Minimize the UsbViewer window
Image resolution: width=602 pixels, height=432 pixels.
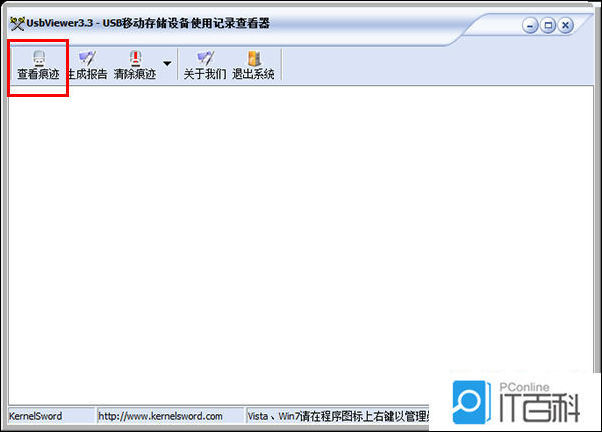click(530, 26)
